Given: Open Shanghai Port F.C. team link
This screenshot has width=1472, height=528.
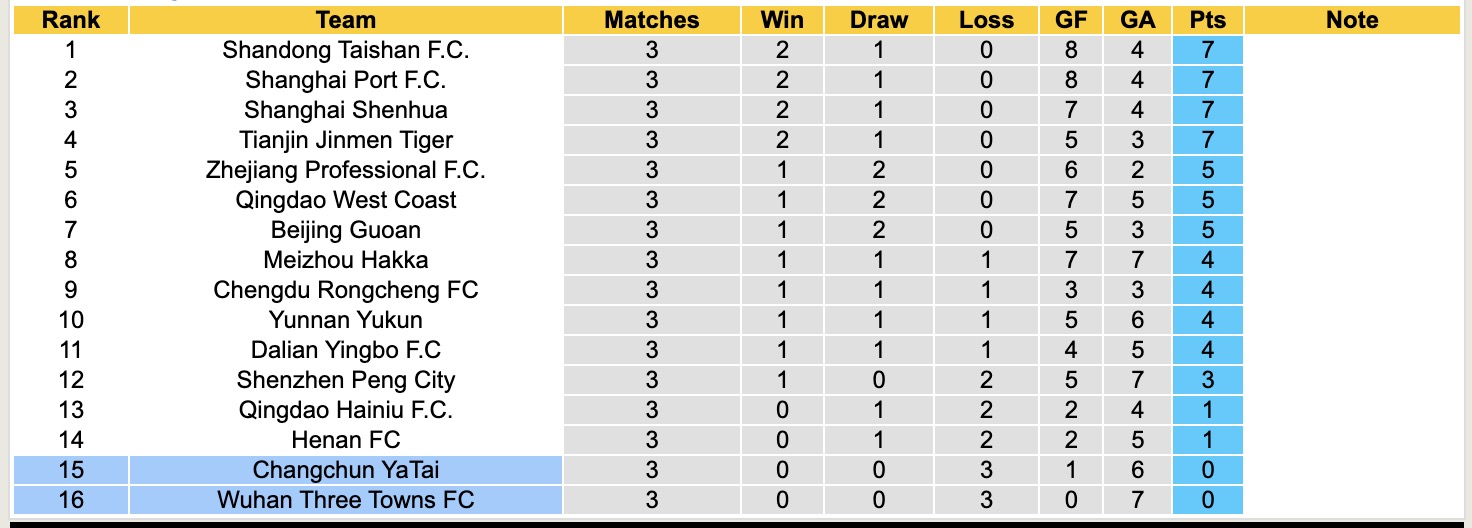Looking at the screenshot, I should pyautogui.click(x=345, y=80).
